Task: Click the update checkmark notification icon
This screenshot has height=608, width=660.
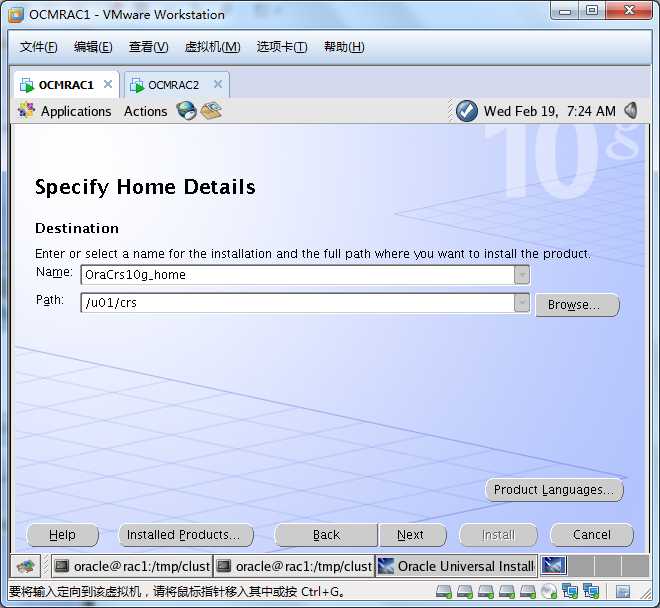Action: coord(467,111)
